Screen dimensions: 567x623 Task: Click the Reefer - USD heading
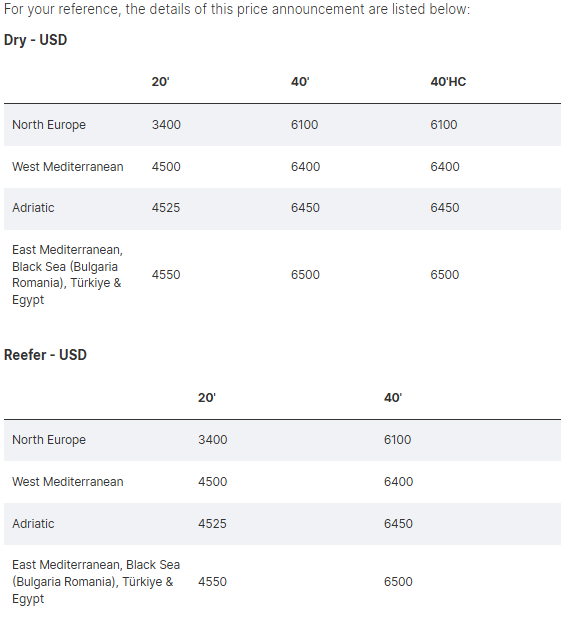tap(45, 355)
